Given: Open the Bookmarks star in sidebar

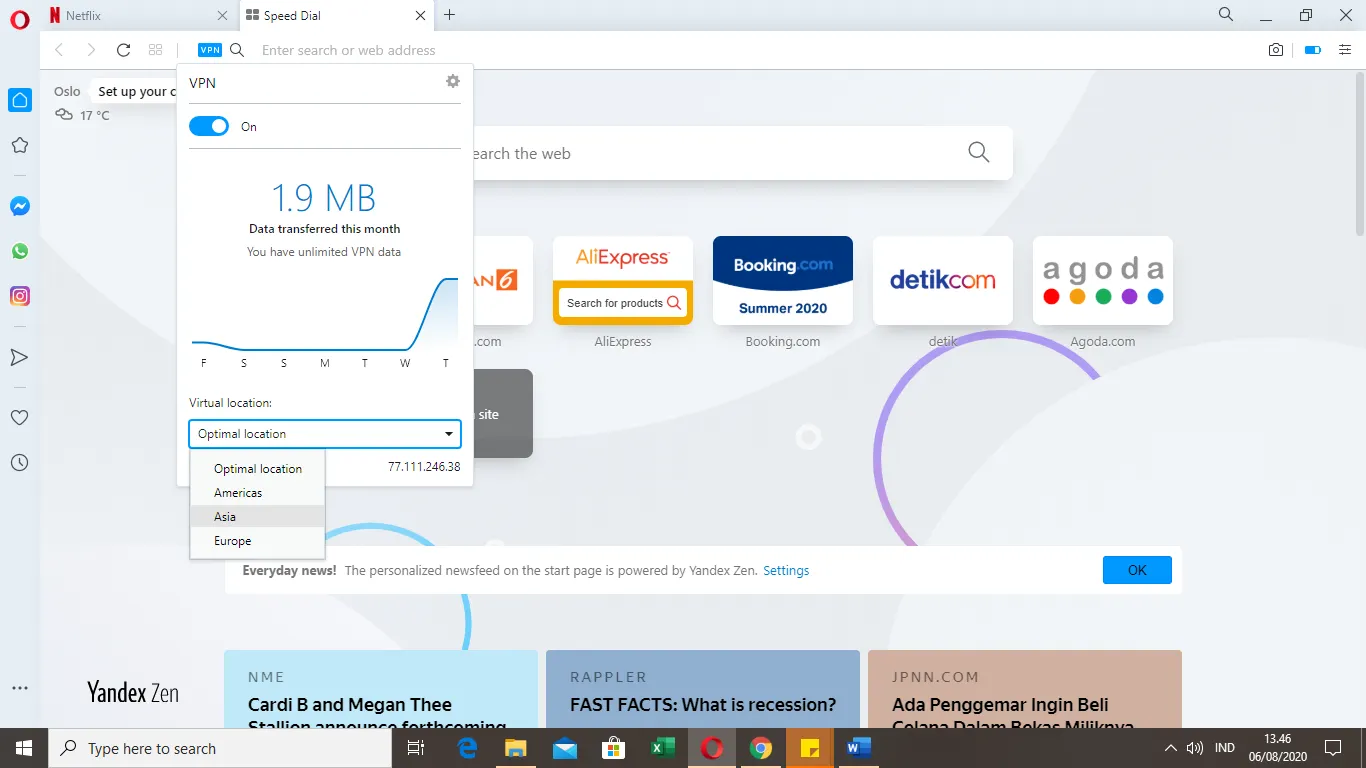Looking at the screenshot, I should (x=19, y=146).
